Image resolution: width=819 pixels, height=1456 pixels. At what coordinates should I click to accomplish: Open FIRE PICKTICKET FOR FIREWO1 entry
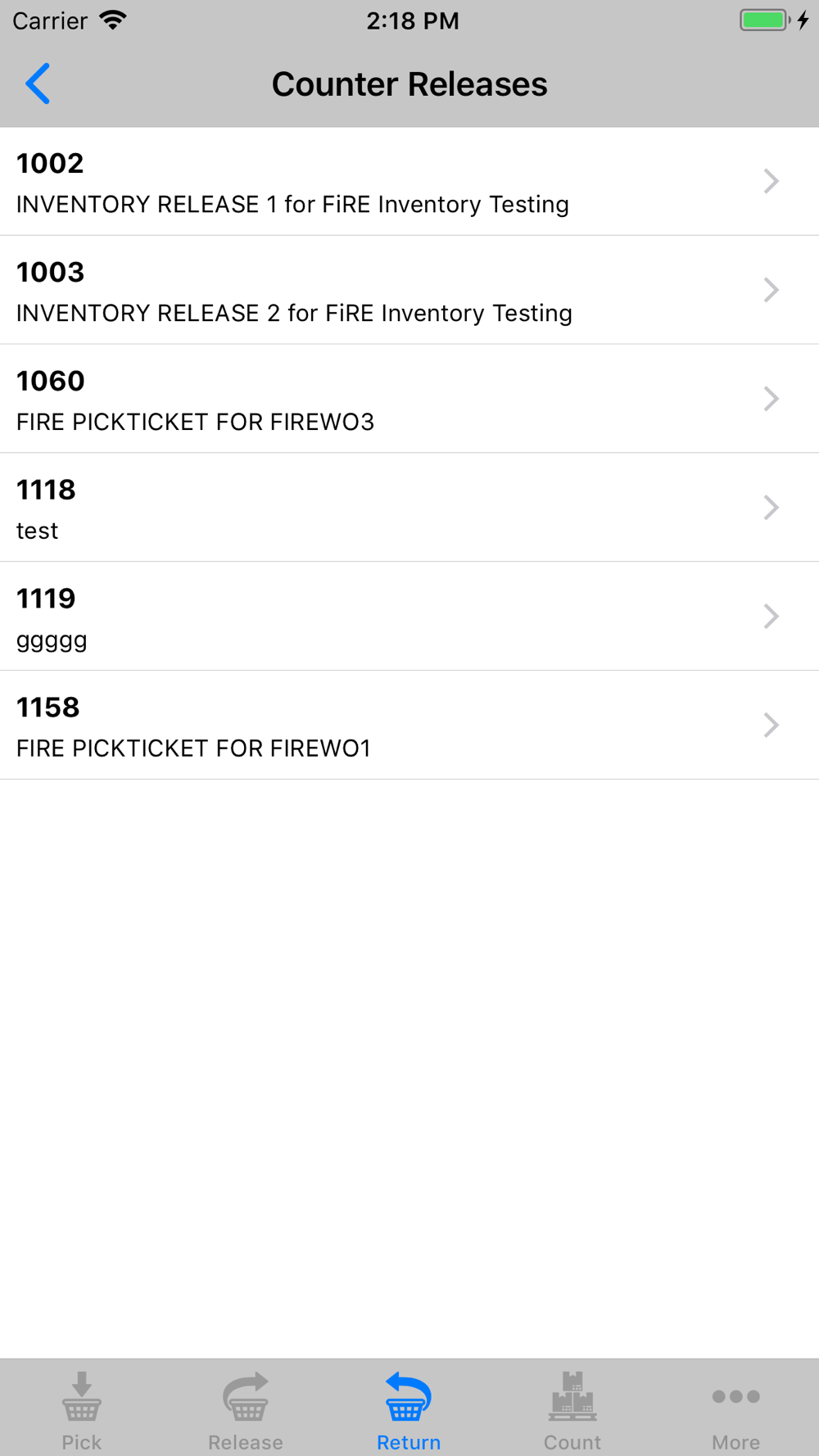point(409,725)
